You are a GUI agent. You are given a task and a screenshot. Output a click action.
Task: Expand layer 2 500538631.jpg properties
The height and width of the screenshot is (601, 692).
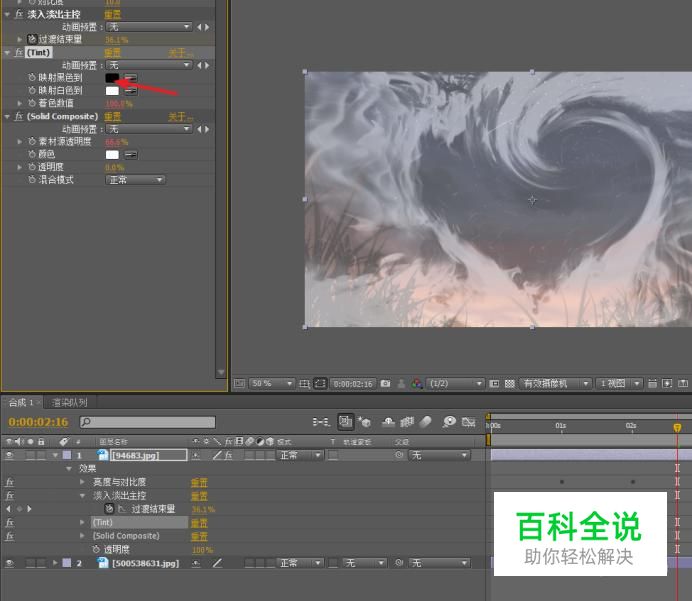pos(55,563)
